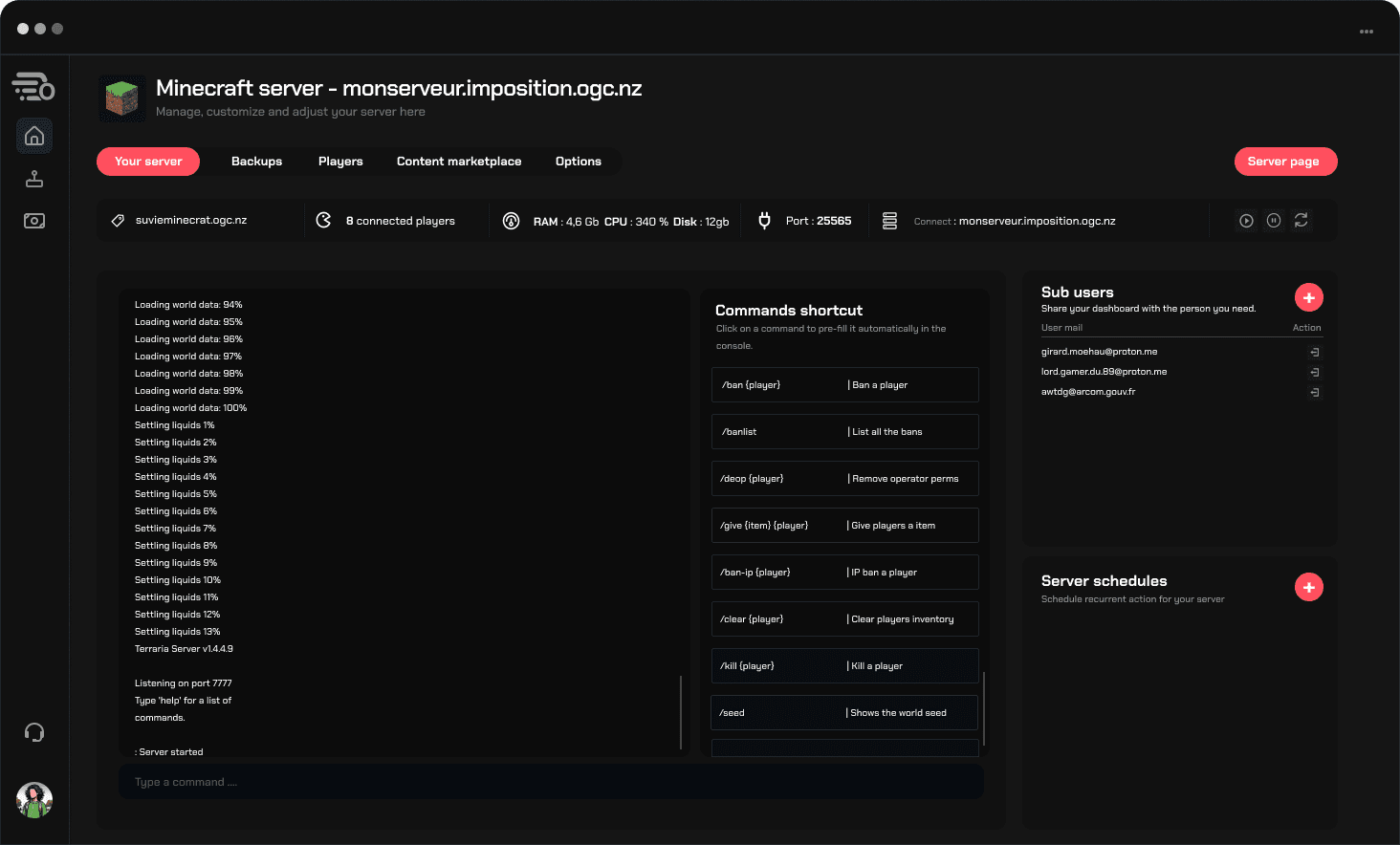Image resolution: width=1400 pixels, height=845 pixels.
Task: Remove sub user girard.moehau@proton.me
Action: (1315, 352)
